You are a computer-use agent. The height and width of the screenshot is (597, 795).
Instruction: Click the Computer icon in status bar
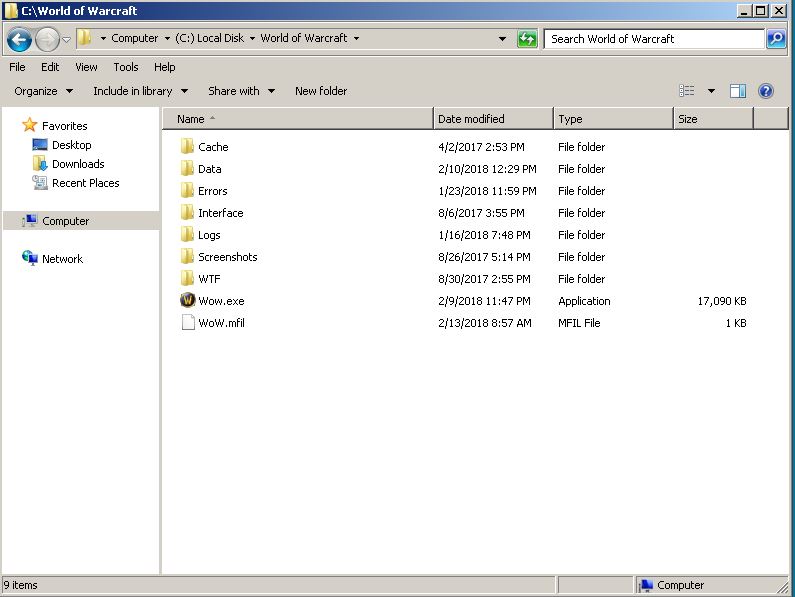(x=646, y=585)
